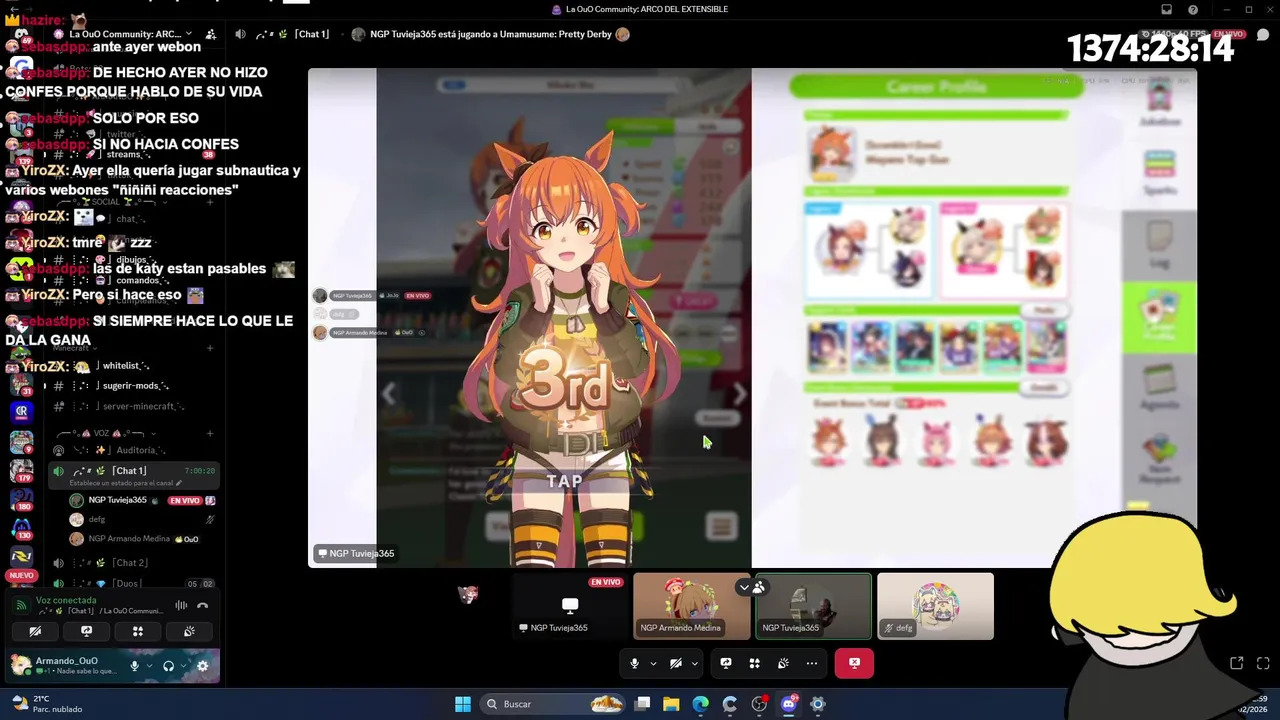The image size is (1280, 720).
Task: Toggle camera in voice connected panel
Action: click(35, 631)
